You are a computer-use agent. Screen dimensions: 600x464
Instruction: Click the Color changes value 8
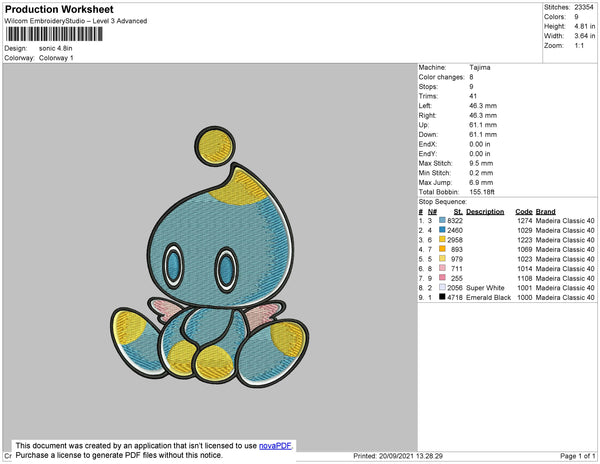coord(471,77)
